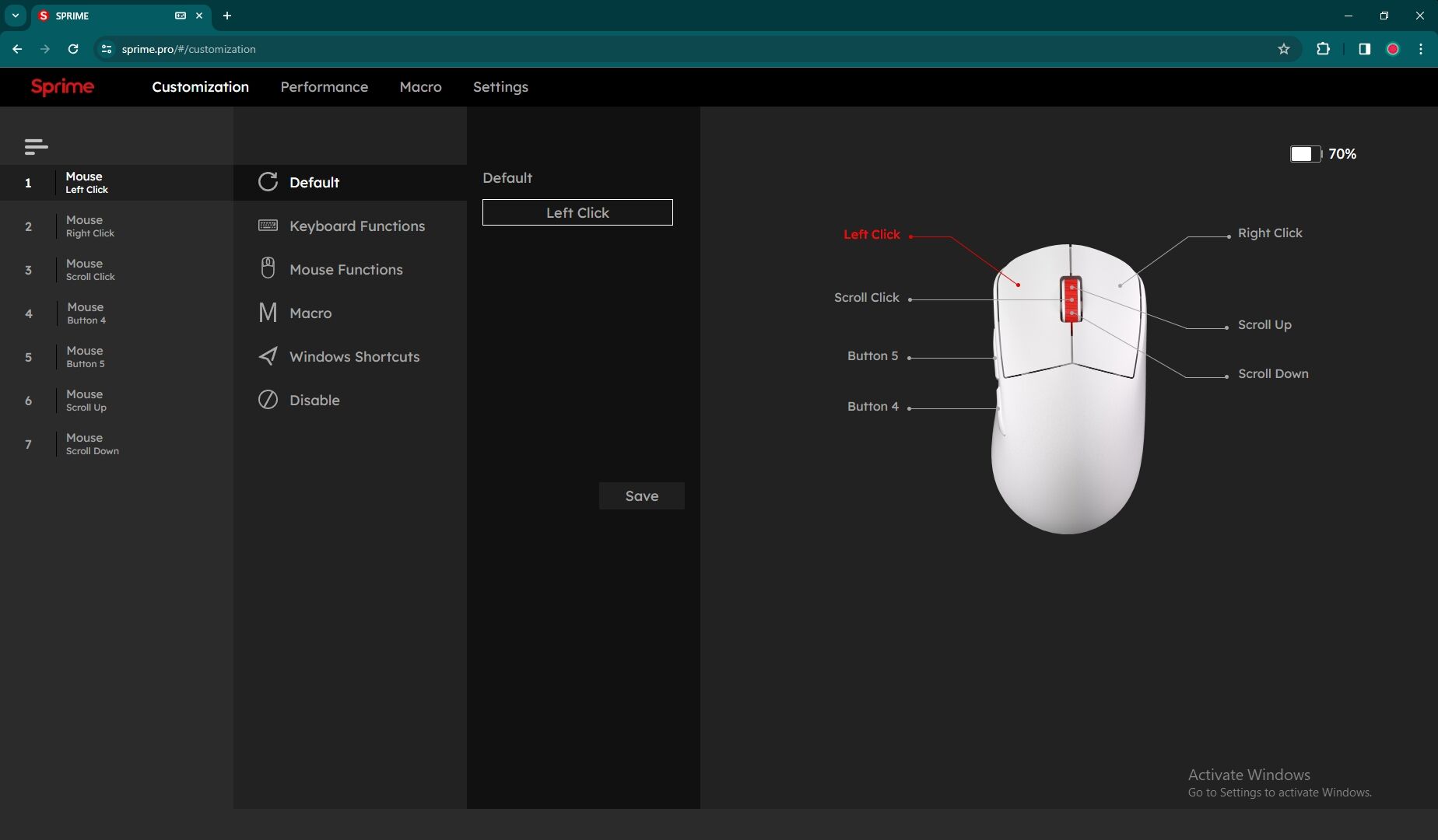The image size is (1438, 840).
Task: Click the 70% battery percentage text
Action: (1342, 154)
